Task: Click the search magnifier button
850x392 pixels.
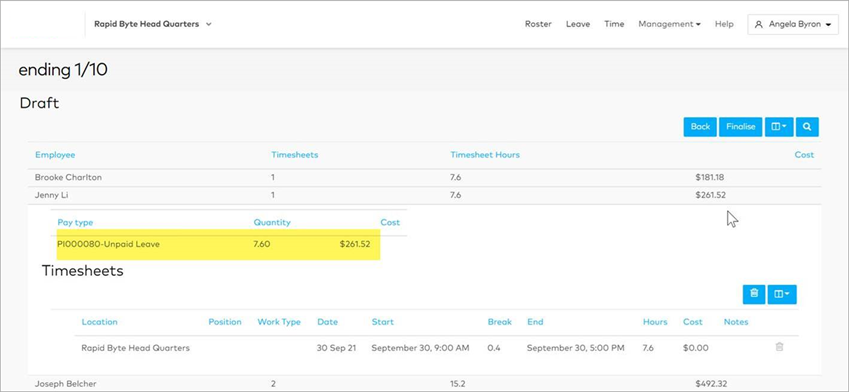Action: [807, 127]
